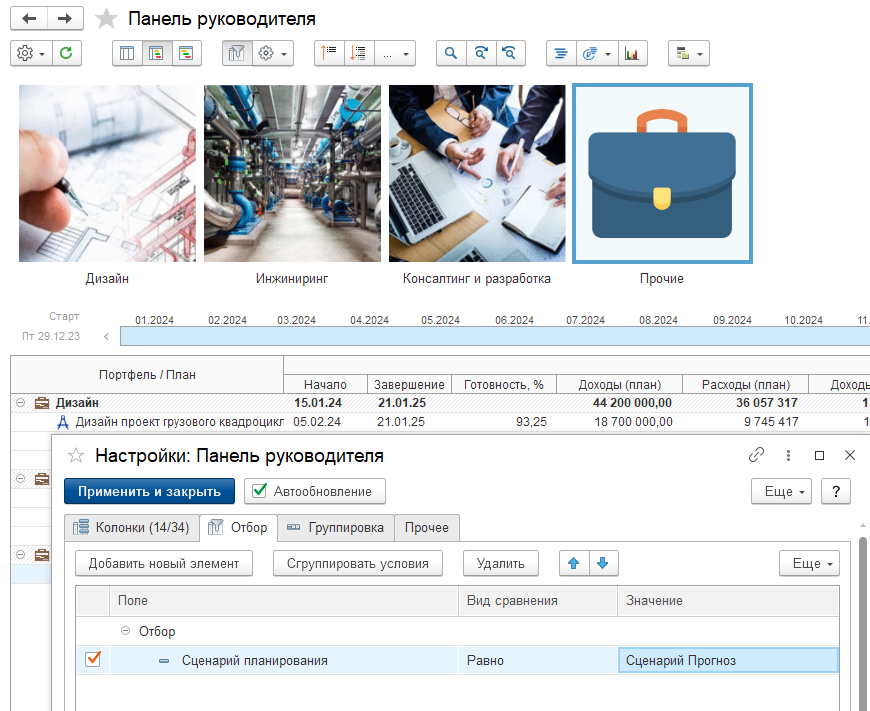
Task: Toggle the Автообновление checkbox
Action: click(259, 491)
